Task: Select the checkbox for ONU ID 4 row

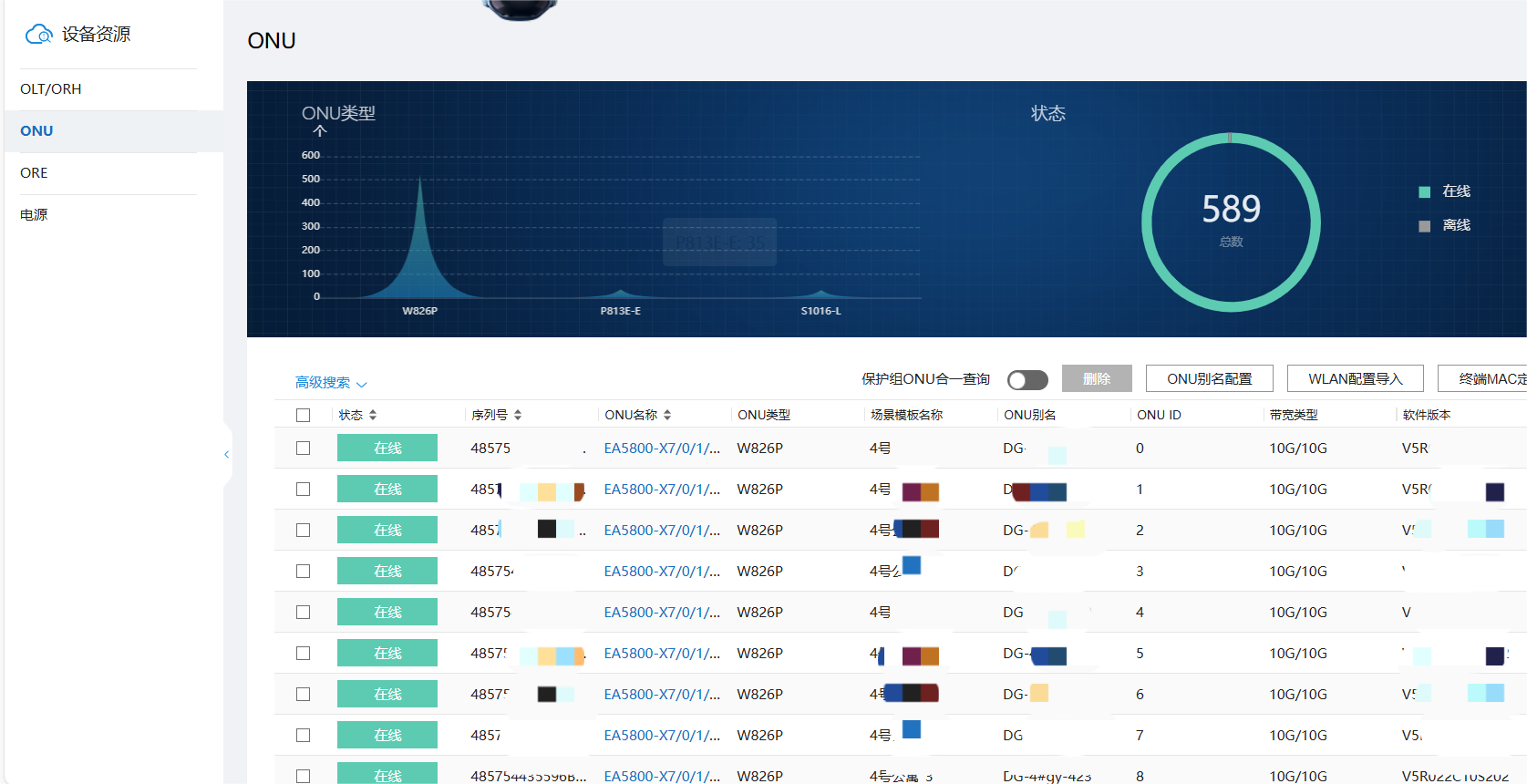Action: coord(304,613)
